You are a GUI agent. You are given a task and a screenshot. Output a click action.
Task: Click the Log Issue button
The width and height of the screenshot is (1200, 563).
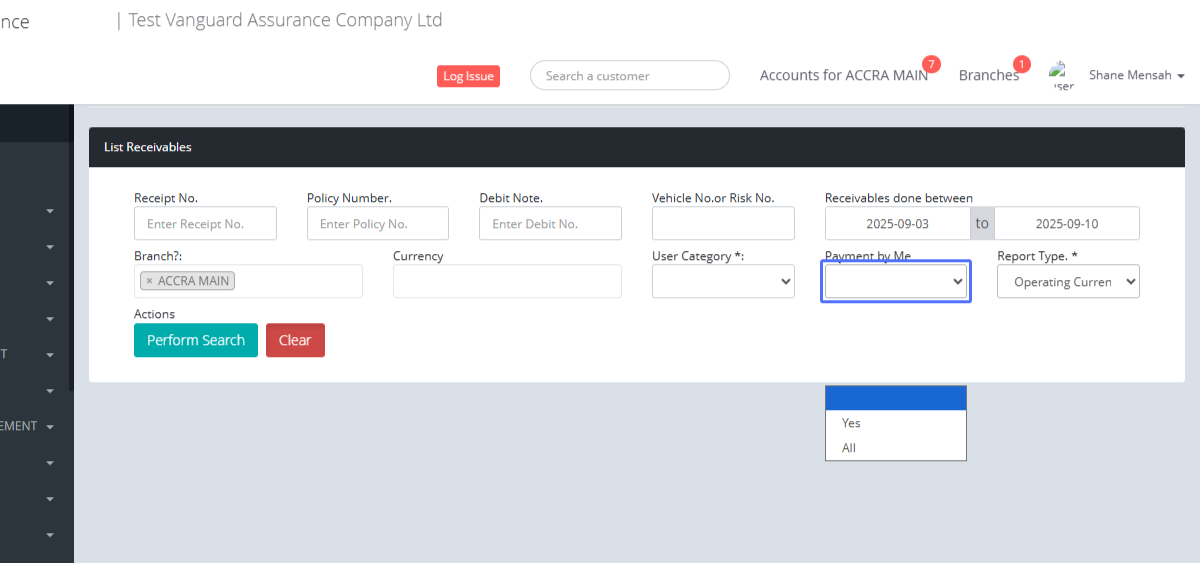point(468,76)
